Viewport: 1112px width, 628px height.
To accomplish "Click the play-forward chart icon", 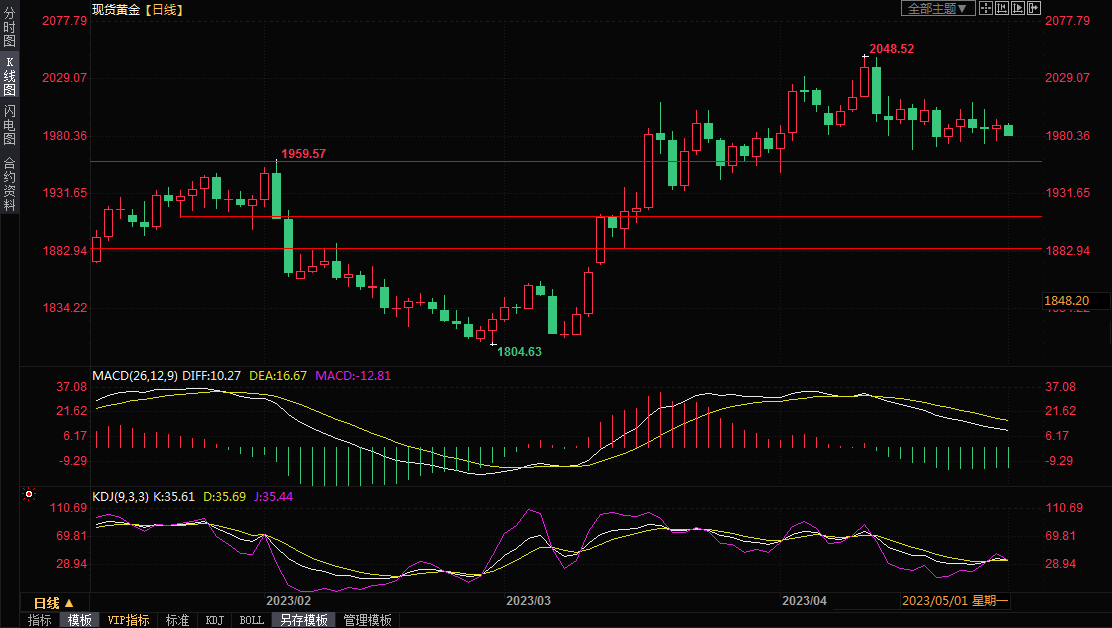I will pyautogui.click(x=1018, y=8).
